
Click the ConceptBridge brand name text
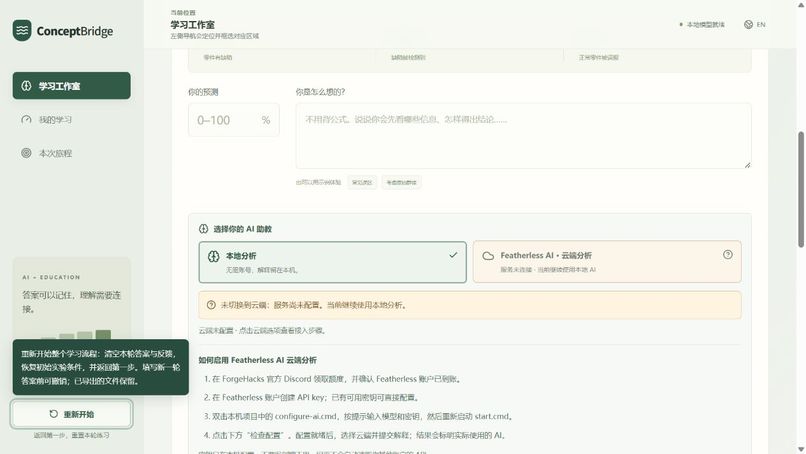tap(75, 31)
